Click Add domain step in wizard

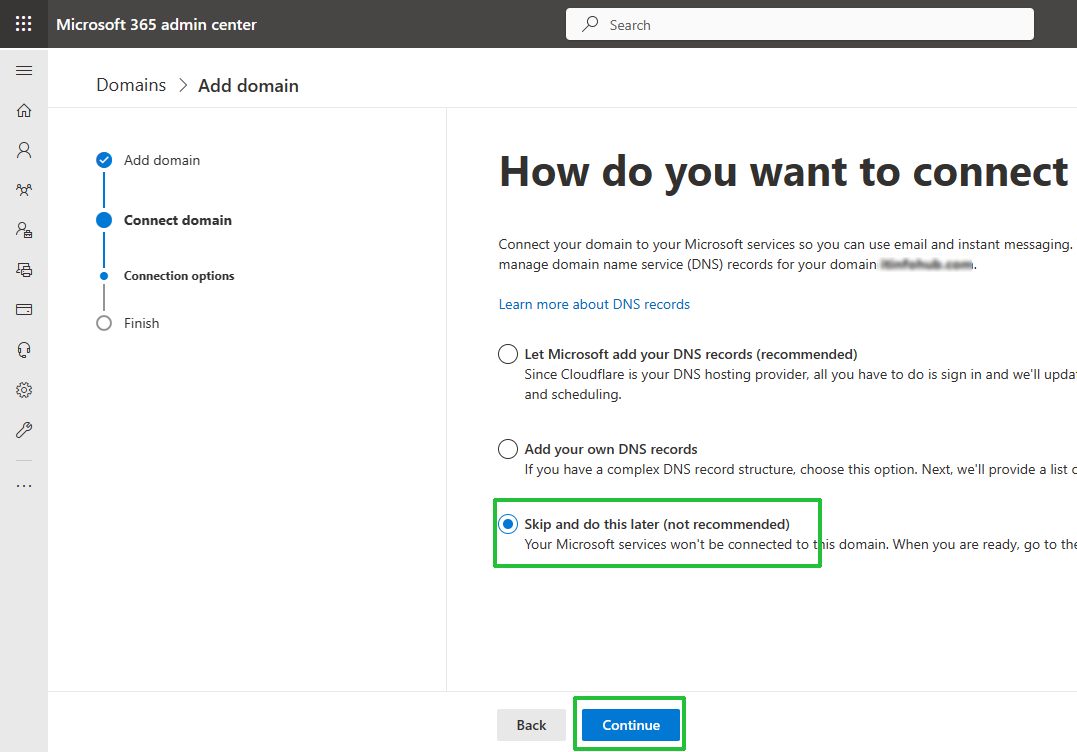(x=161, y=160)
